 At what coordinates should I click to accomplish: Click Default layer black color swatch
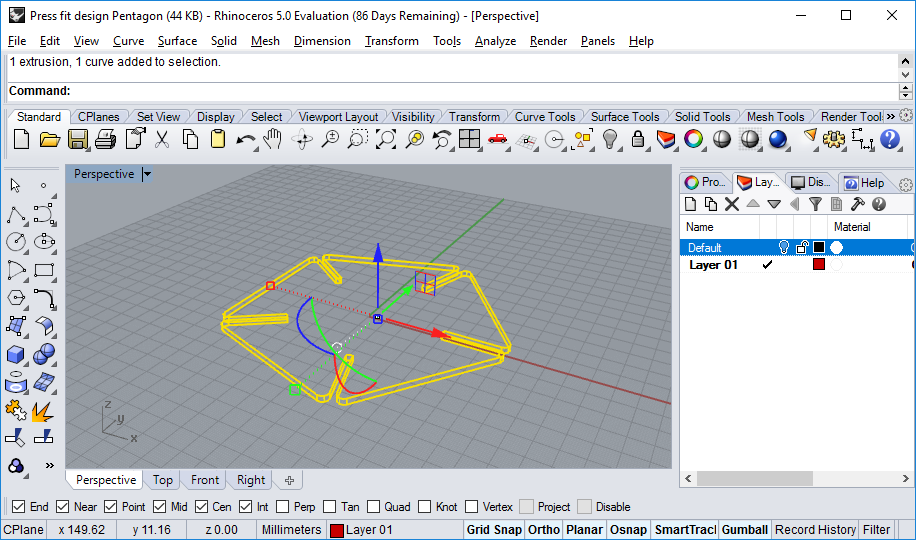pyautogui.click(x=819, y=247)
